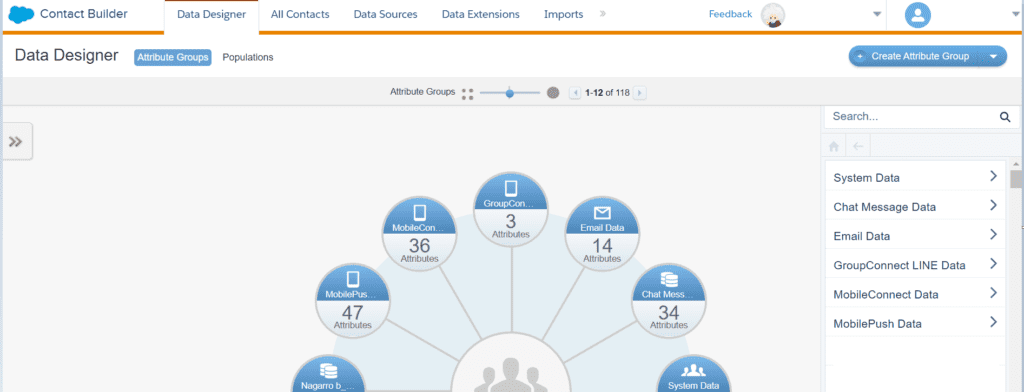Switch to the Populations view
Image resolution: width=1024 pixels, height=392 pixels.
(248, 57)
